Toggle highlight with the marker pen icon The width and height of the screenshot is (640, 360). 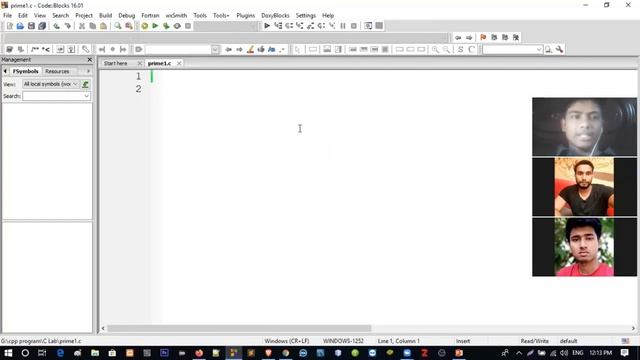click(x=251, y=49)
